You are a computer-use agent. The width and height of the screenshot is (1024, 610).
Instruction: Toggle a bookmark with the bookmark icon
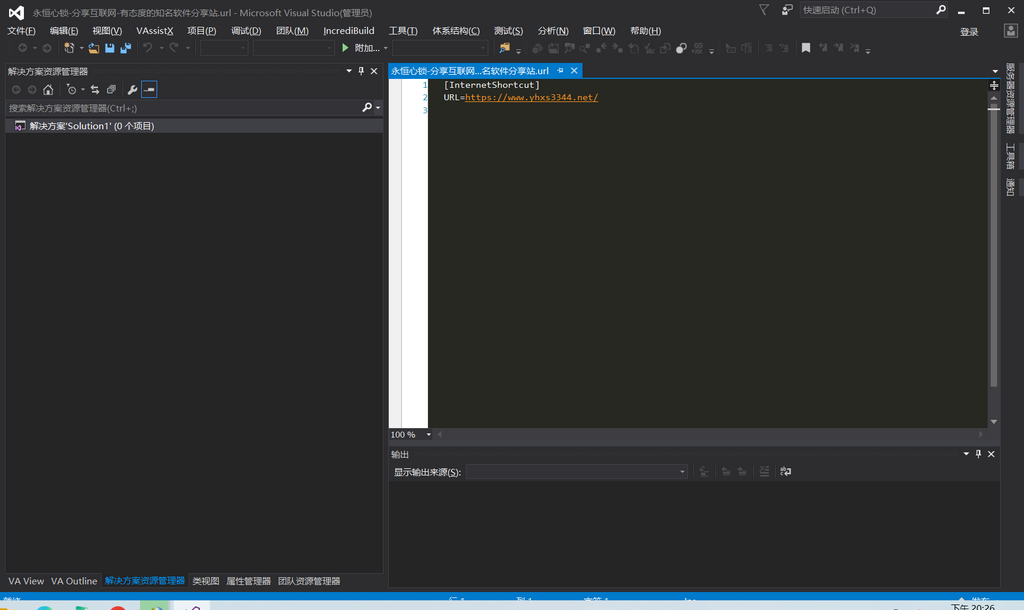tap(806, 48)
